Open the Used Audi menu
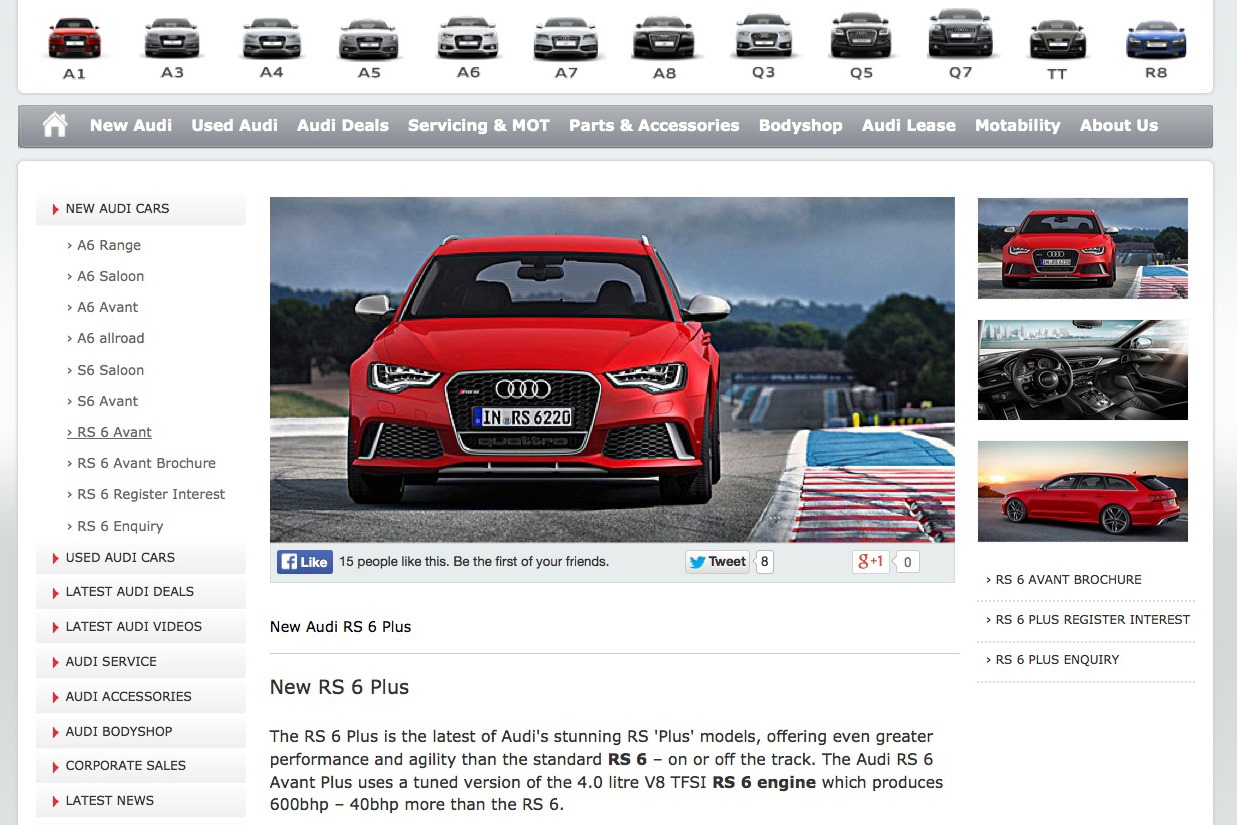The width and height of the screenshot is (1237, 825). pos(234,126)
